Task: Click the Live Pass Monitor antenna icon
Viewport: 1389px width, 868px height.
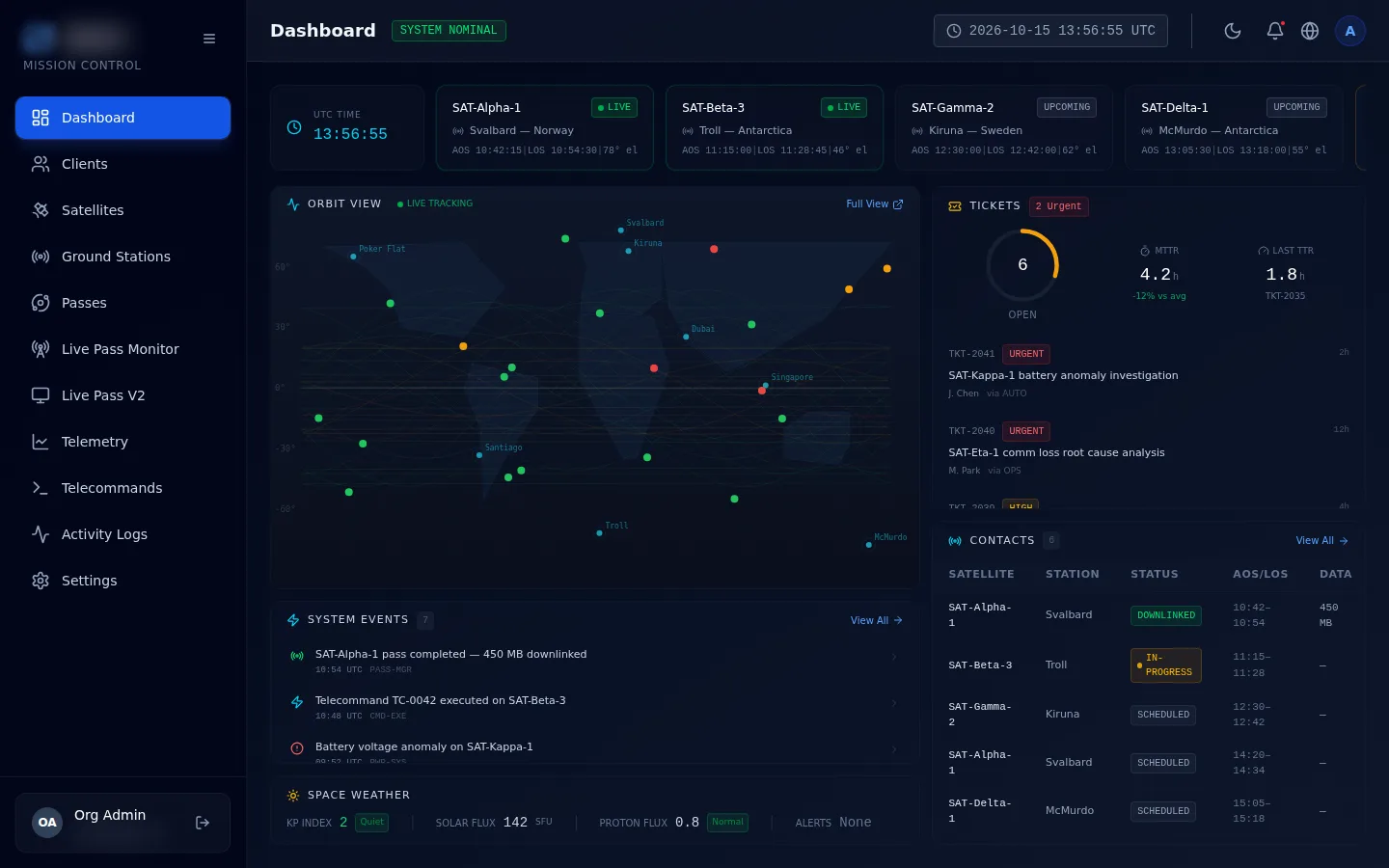Action: click(x=41, y=349)
